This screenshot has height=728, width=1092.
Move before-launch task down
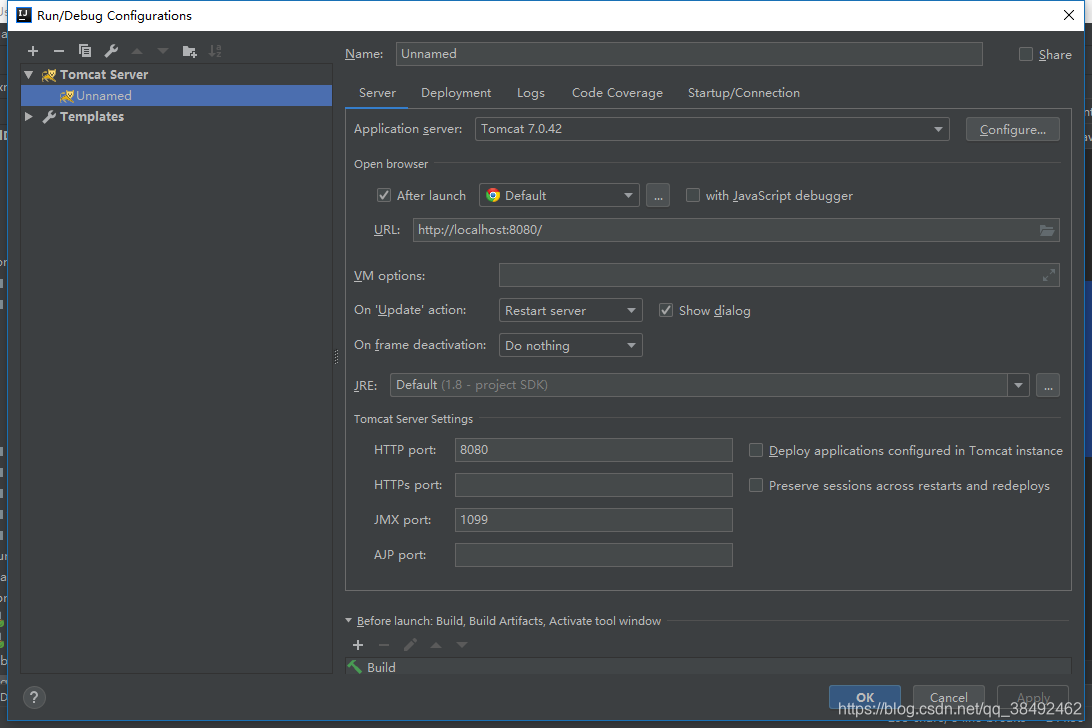point(462,645)
